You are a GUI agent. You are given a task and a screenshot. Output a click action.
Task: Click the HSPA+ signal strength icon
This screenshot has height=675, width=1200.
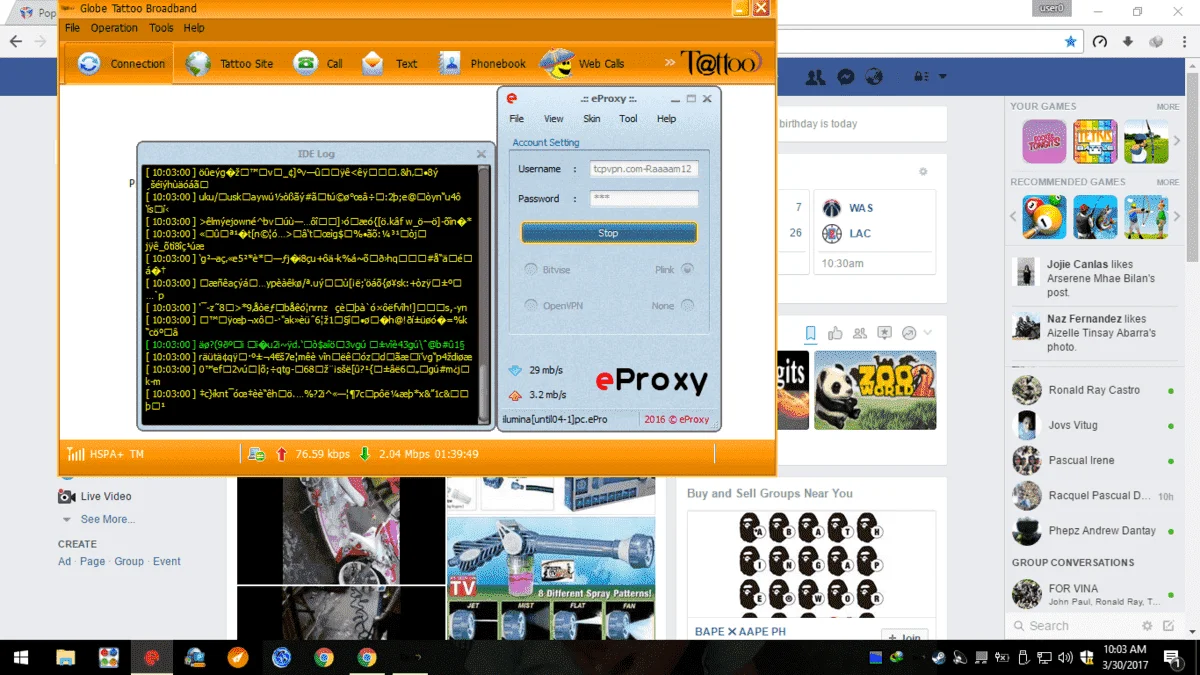76,454
